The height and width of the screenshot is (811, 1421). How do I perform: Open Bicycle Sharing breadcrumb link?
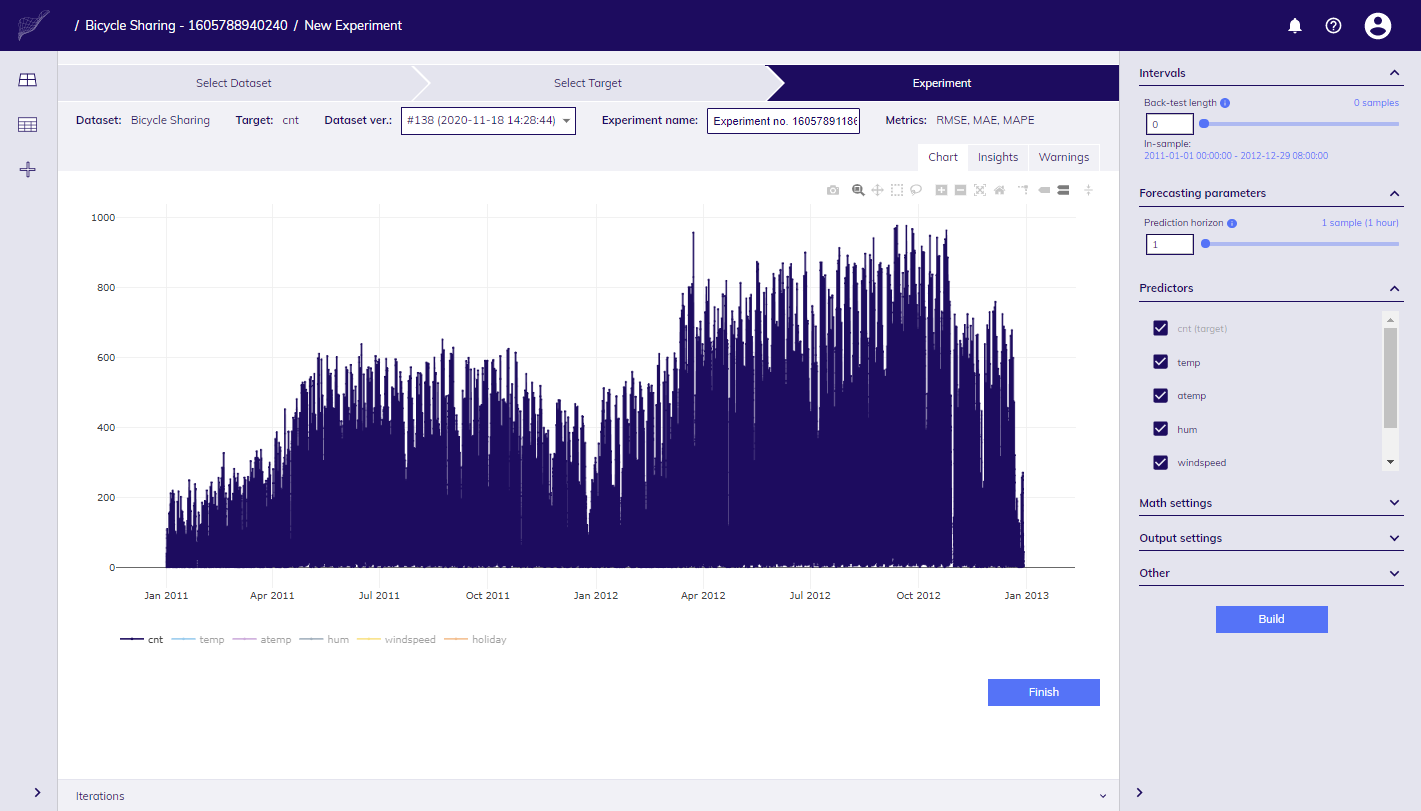(x=187, y=26)
